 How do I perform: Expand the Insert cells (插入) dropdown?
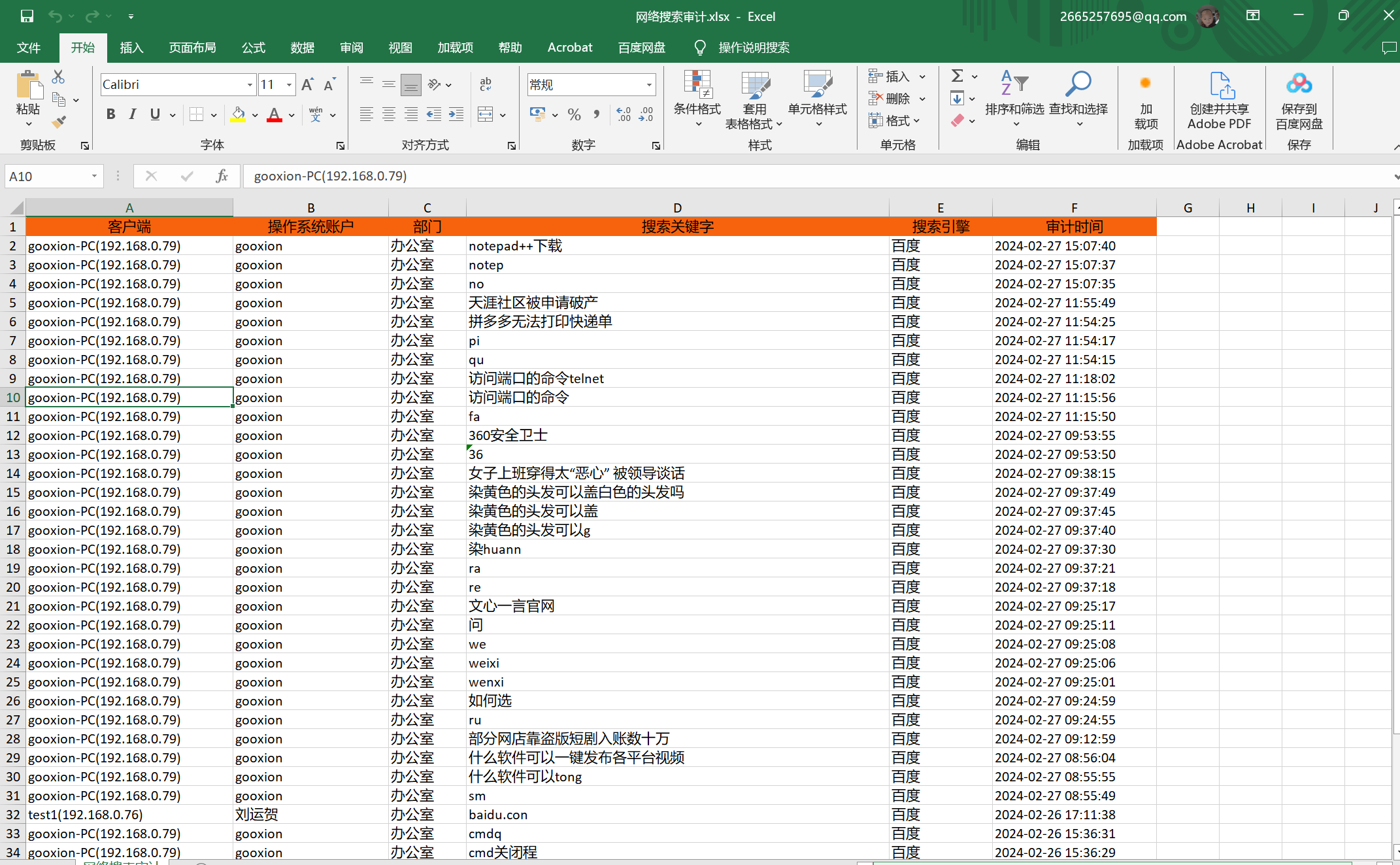click(x=922, y=77)
